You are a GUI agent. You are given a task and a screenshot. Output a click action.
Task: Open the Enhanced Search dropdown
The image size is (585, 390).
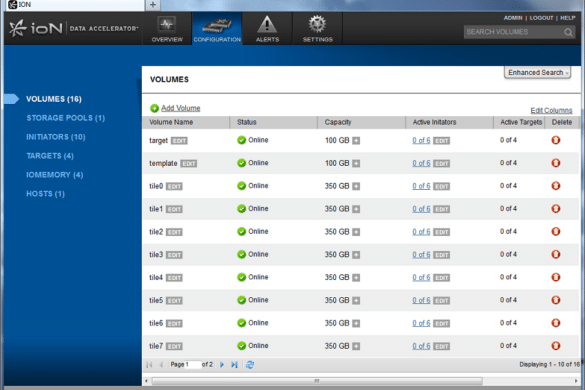537,72
